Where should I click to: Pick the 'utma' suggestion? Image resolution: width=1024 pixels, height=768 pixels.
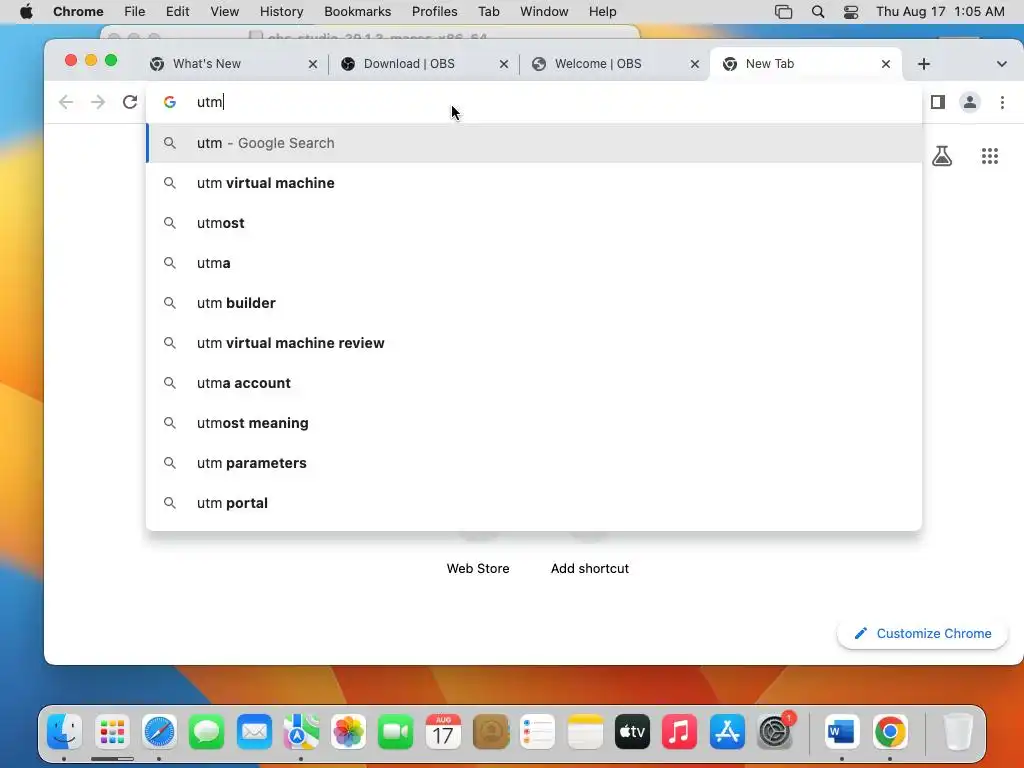coord(534,263)
